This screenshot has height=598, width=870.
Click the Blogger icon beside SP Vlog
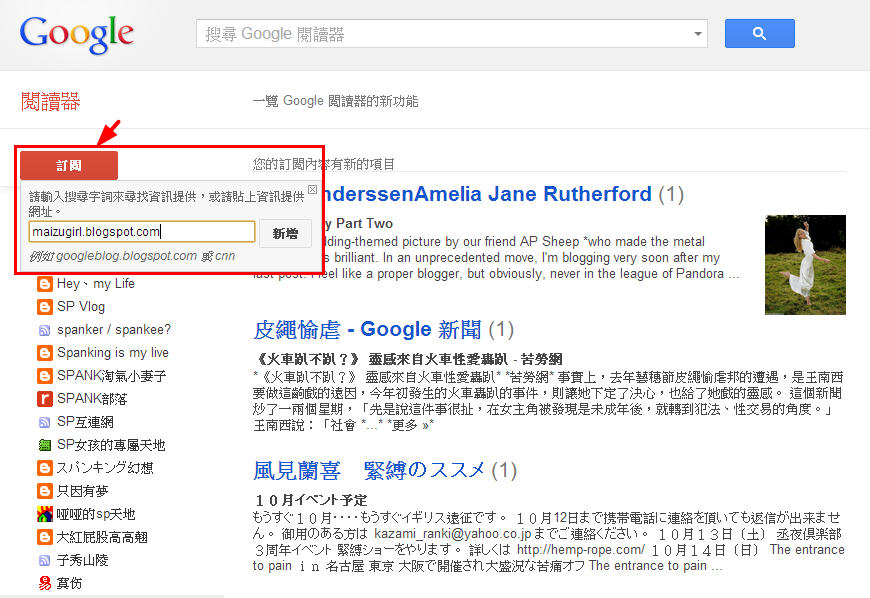[44, 307]
